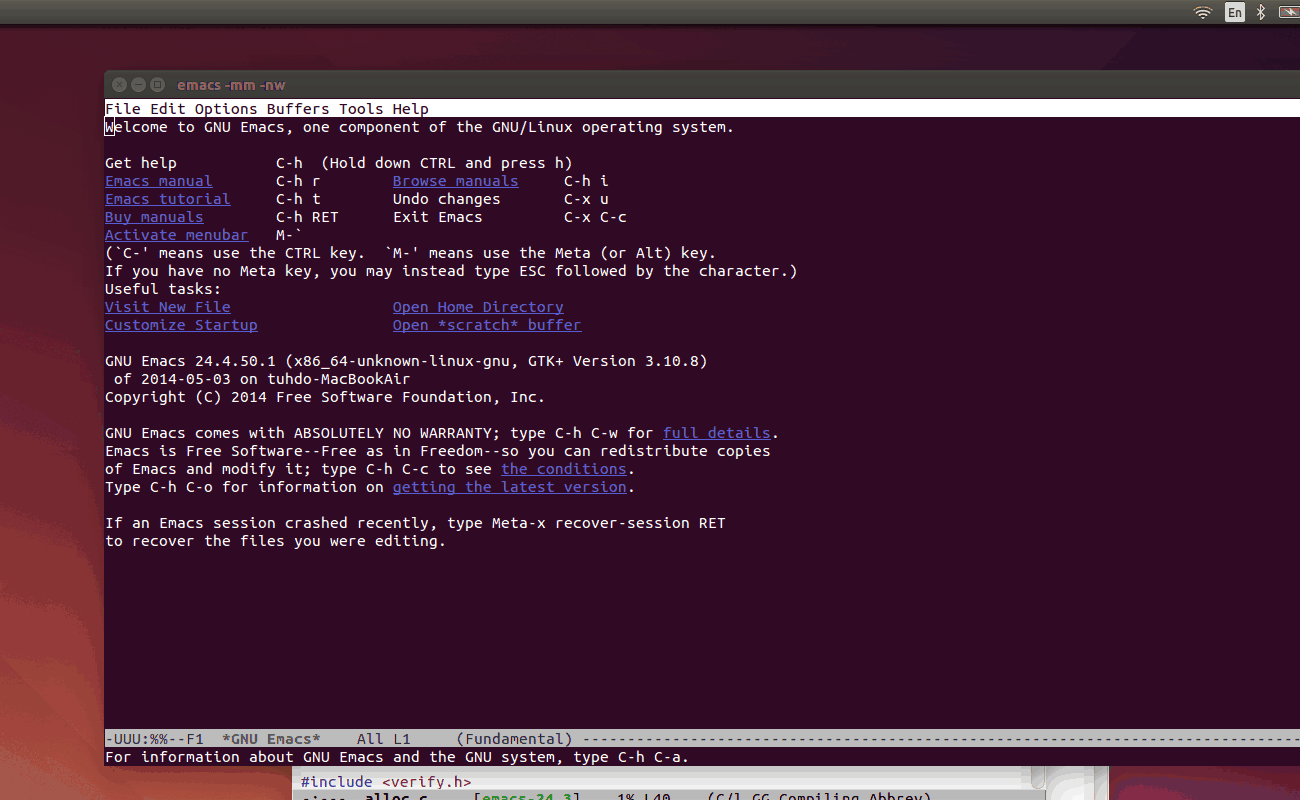Click the 'Copyright (C) 2014' line
The height and width of the screenshot is (800, 1300).
click(325, 397)
